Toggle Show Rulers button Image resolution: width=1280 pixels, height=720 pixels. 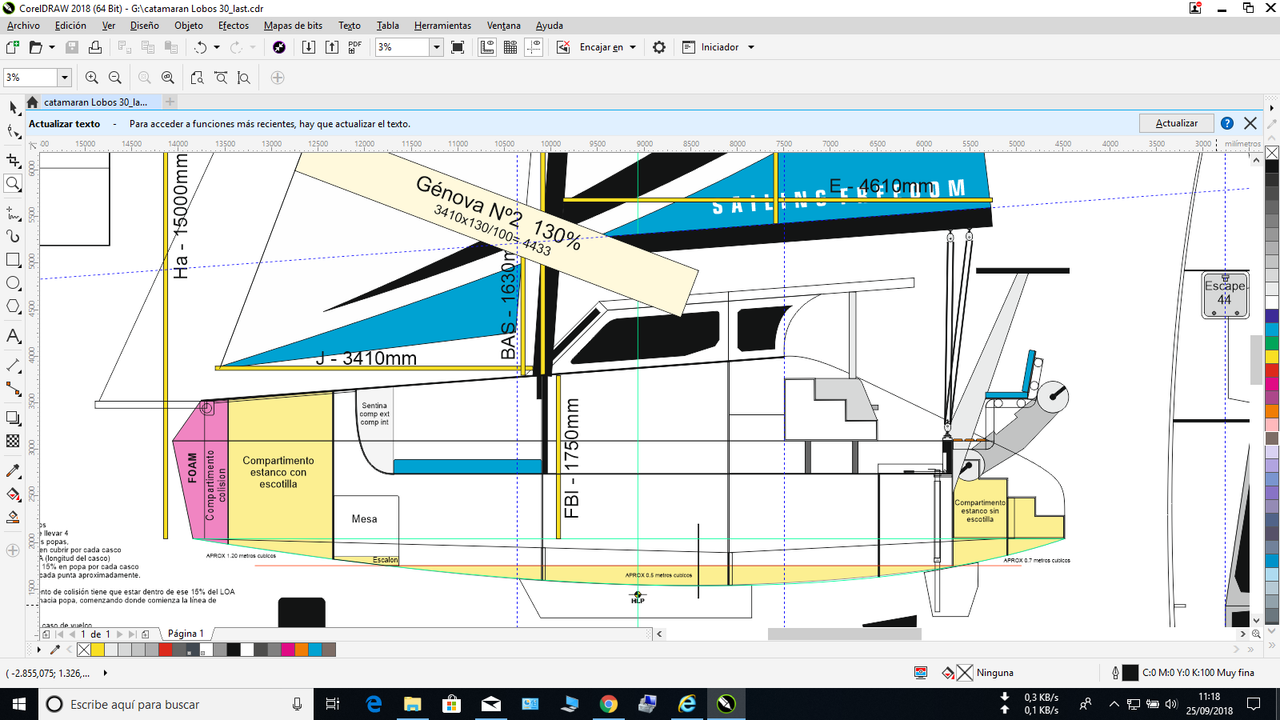(488, 47)
